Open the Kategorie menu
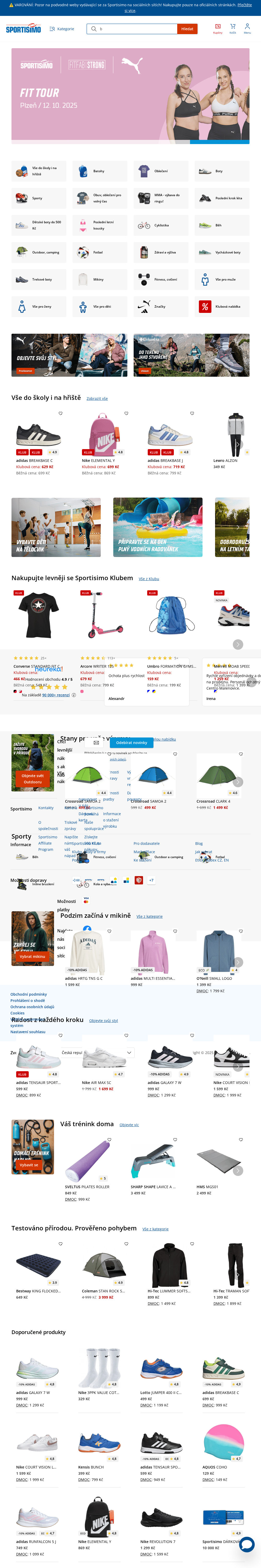This screenshot has height=1568, width=261. 62,29
